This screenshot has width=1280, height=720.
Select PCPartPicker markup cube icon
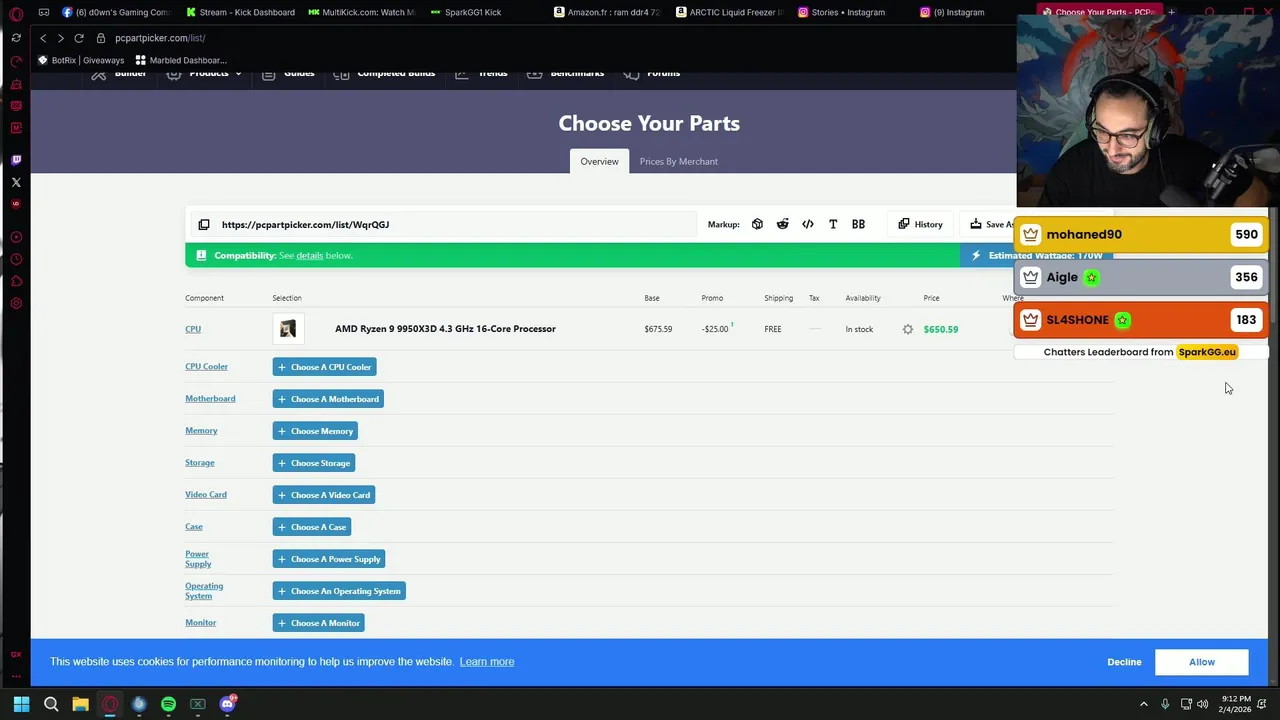point(757,225)
